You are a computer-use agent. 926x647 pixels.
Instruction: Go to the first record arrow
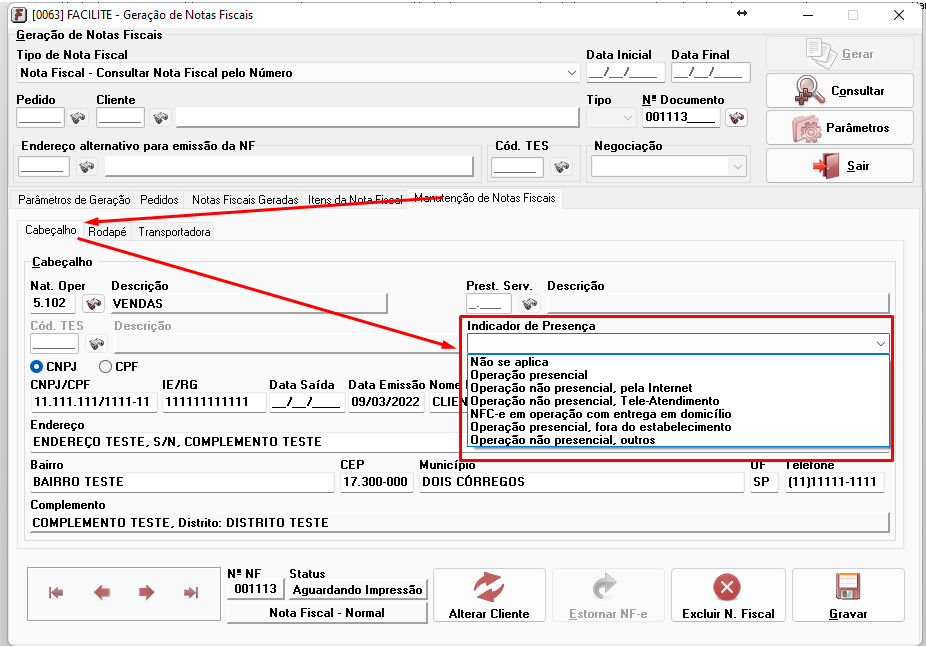(x=56, y=592)
